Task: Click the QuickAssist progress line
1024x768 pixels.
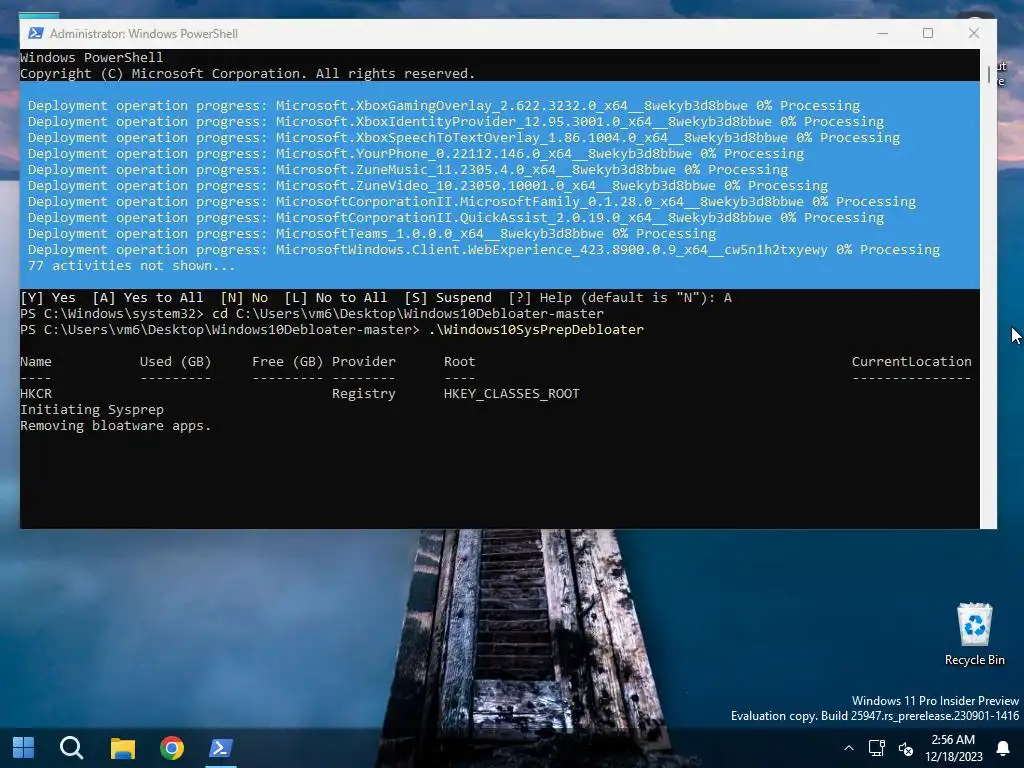Action: pyautogui.click(x=456, y=218)
